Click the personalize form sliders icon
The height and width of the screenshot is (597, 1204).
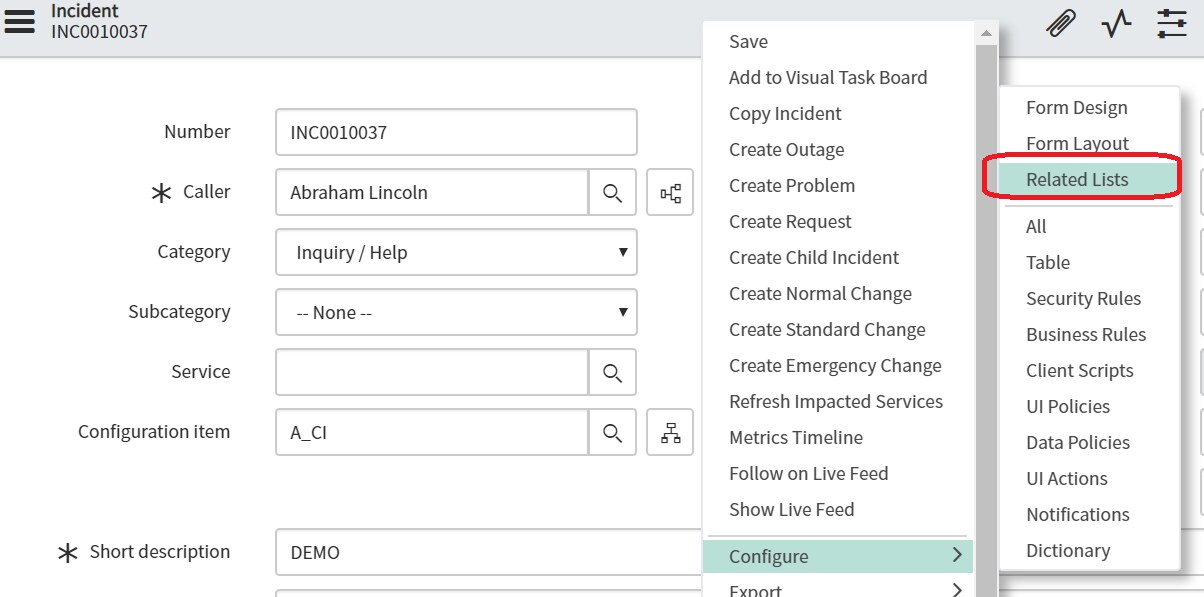(1171, 23)
